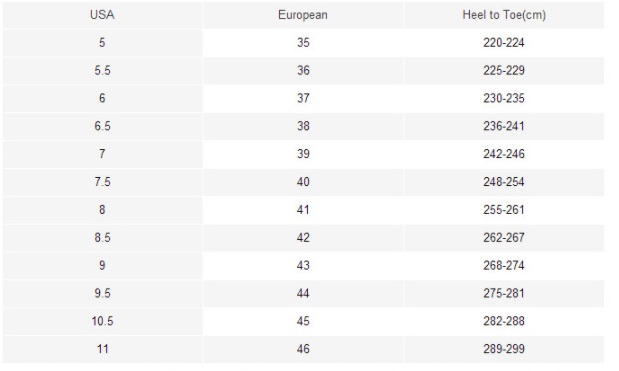The image size is (619, 371).
Task: Click European size 43 cell
Action: (303, 265)
